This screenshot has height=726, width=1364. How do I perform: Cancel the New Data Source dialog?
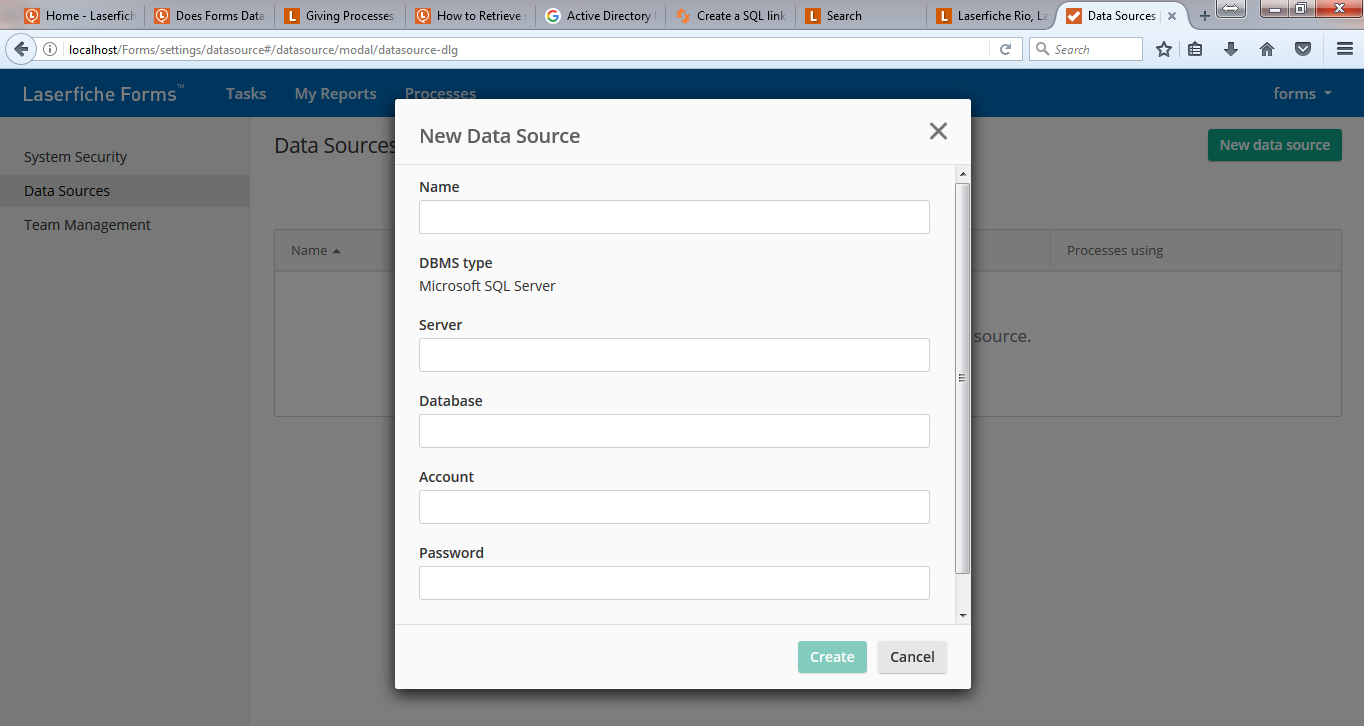pos(912,657)
